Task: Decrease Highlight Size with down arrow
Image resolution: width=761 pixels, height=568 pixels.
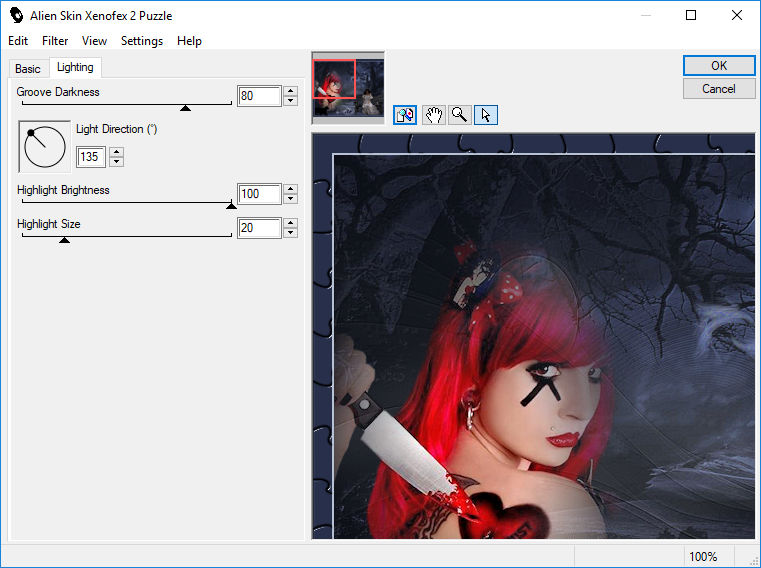Action: click(x=290, y=233)
